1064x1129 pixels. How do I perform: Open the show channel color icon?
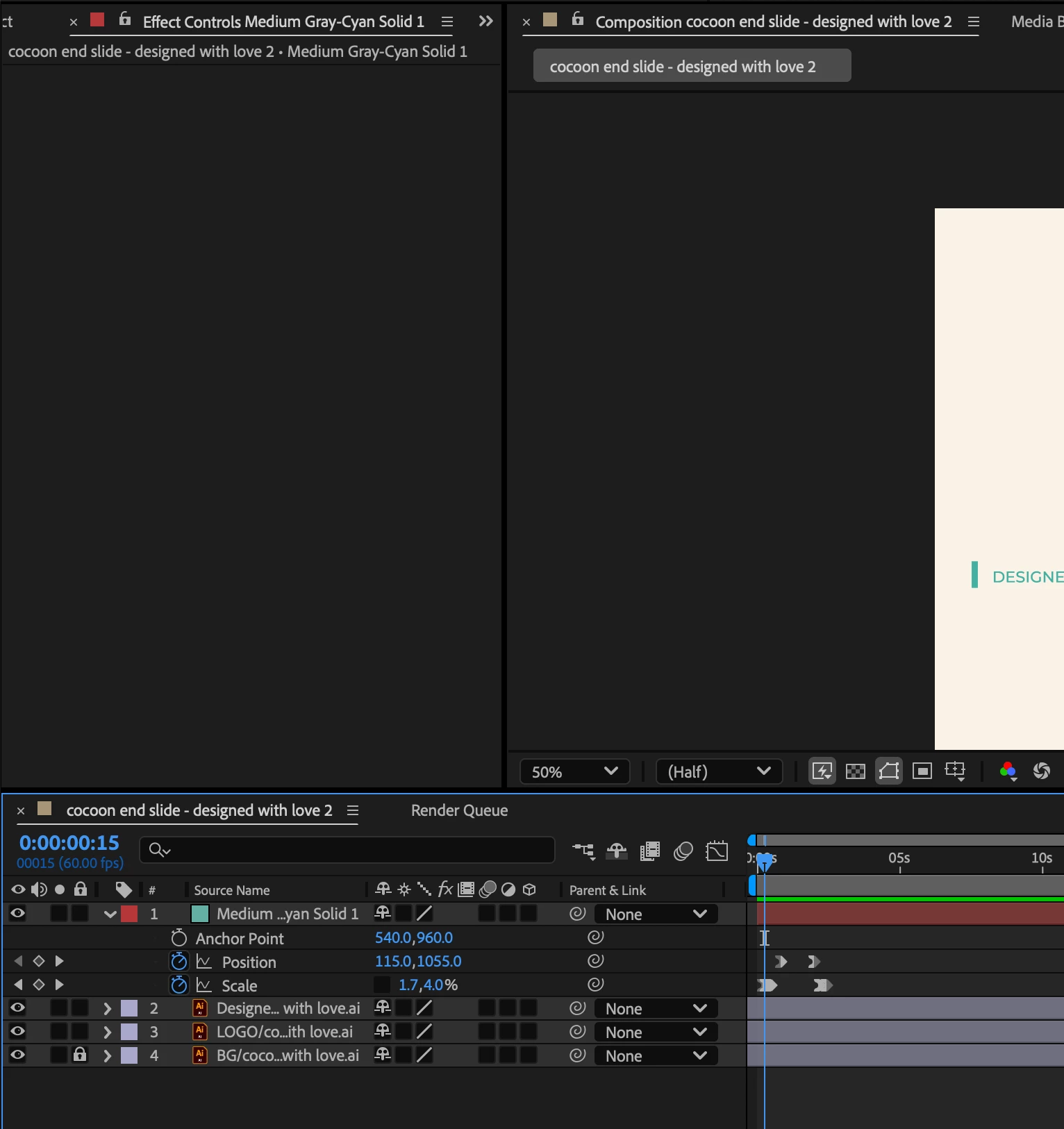click(1008, 771)
